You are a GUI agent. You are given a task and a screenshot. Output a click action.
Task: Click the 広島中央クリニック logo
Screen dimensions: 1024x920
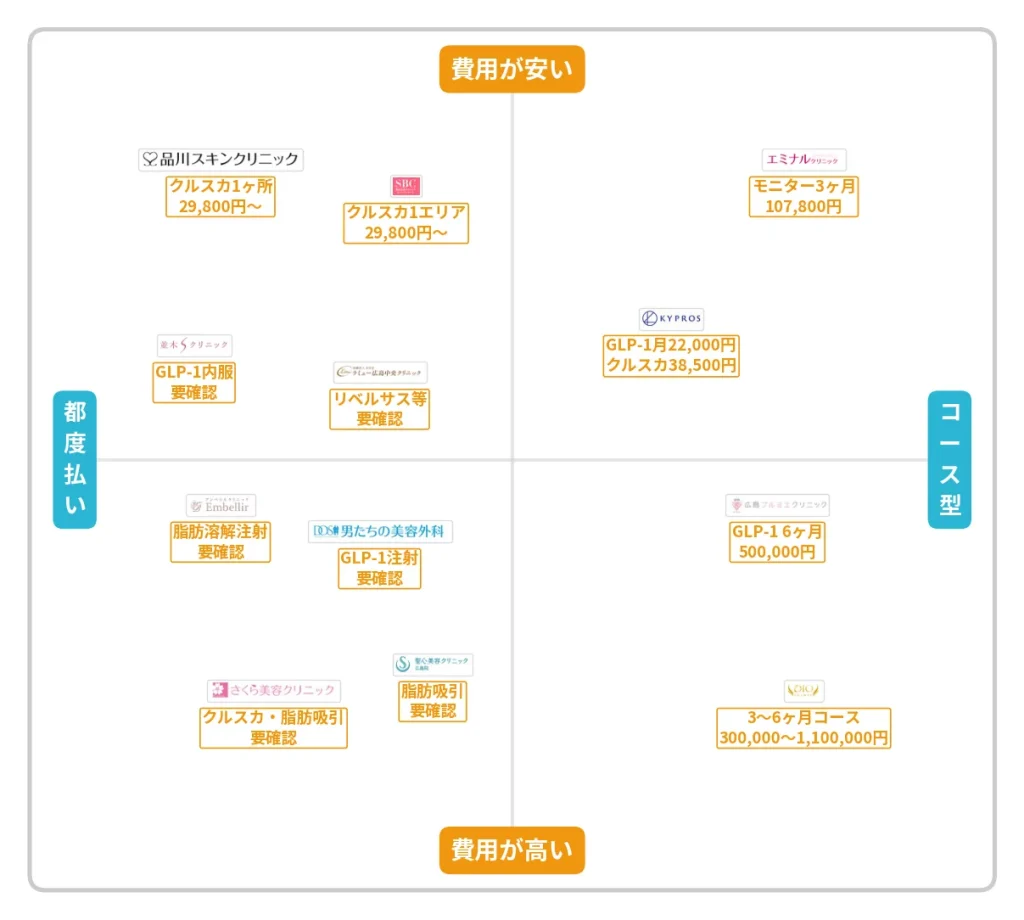[x=380, y=372]
